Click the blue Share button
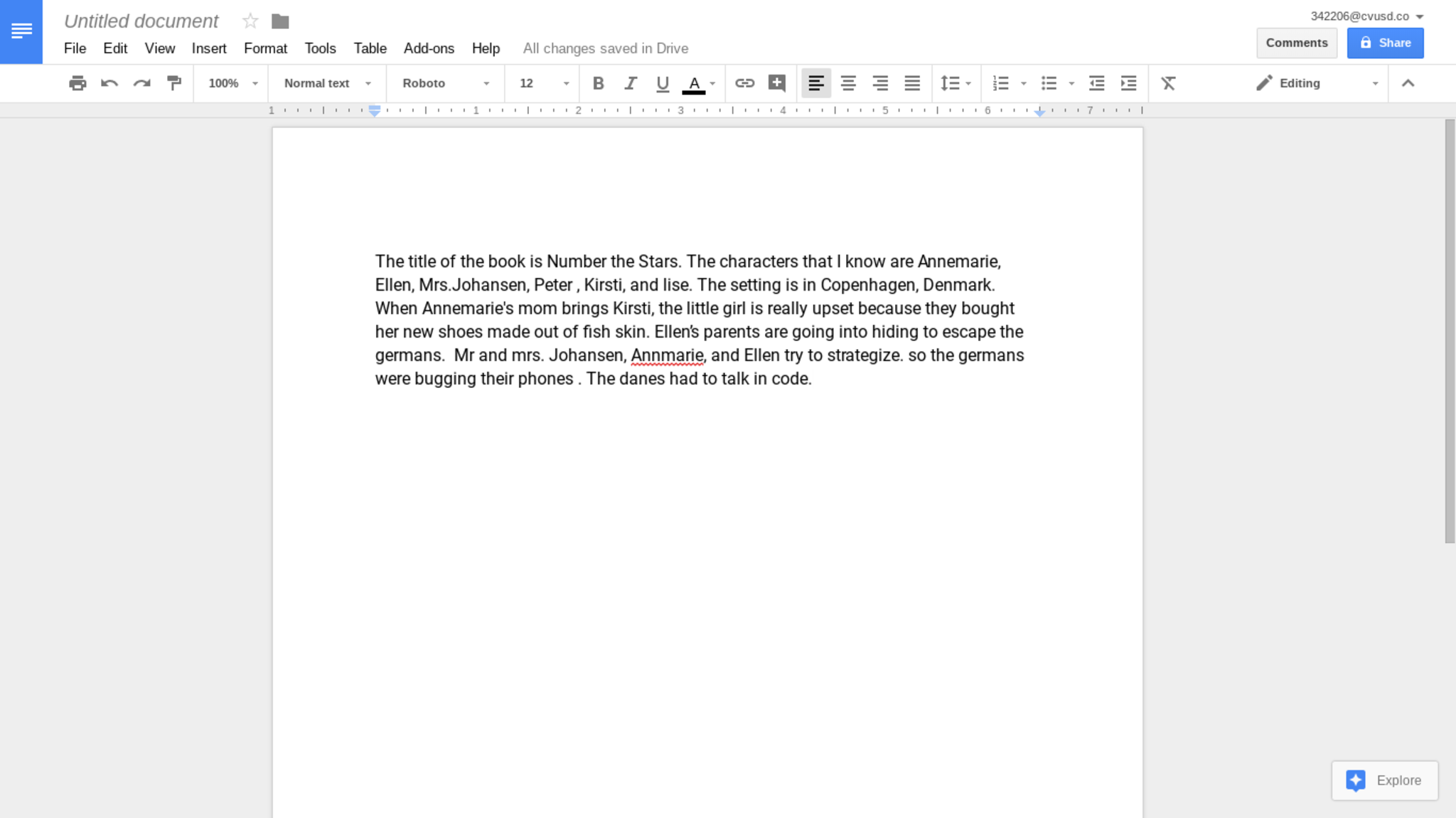Screen dimensions: 1456x818 pos(1385,43)
